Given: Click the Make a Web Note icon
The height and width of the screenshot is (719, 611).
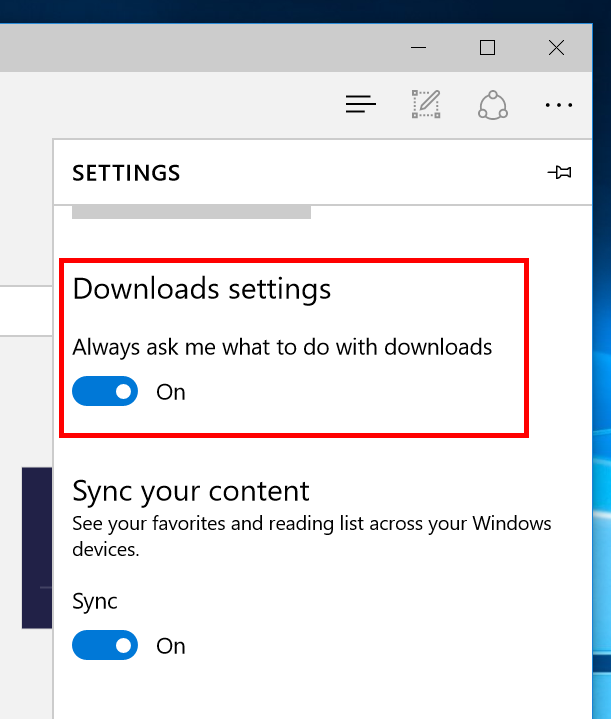Looking at the screenshot, I should coord(426,103).
